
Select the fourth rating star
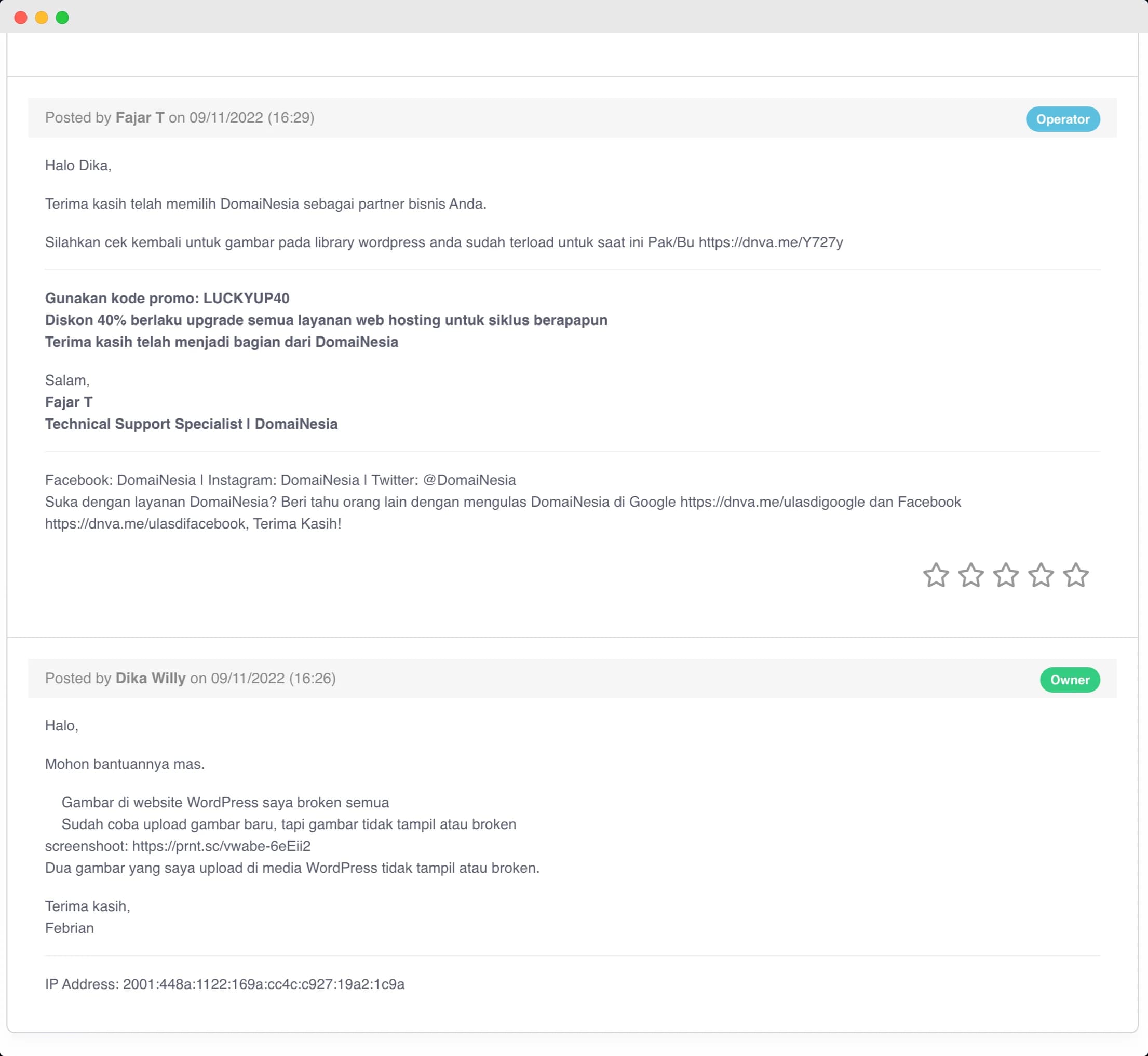coord(1041,575)
